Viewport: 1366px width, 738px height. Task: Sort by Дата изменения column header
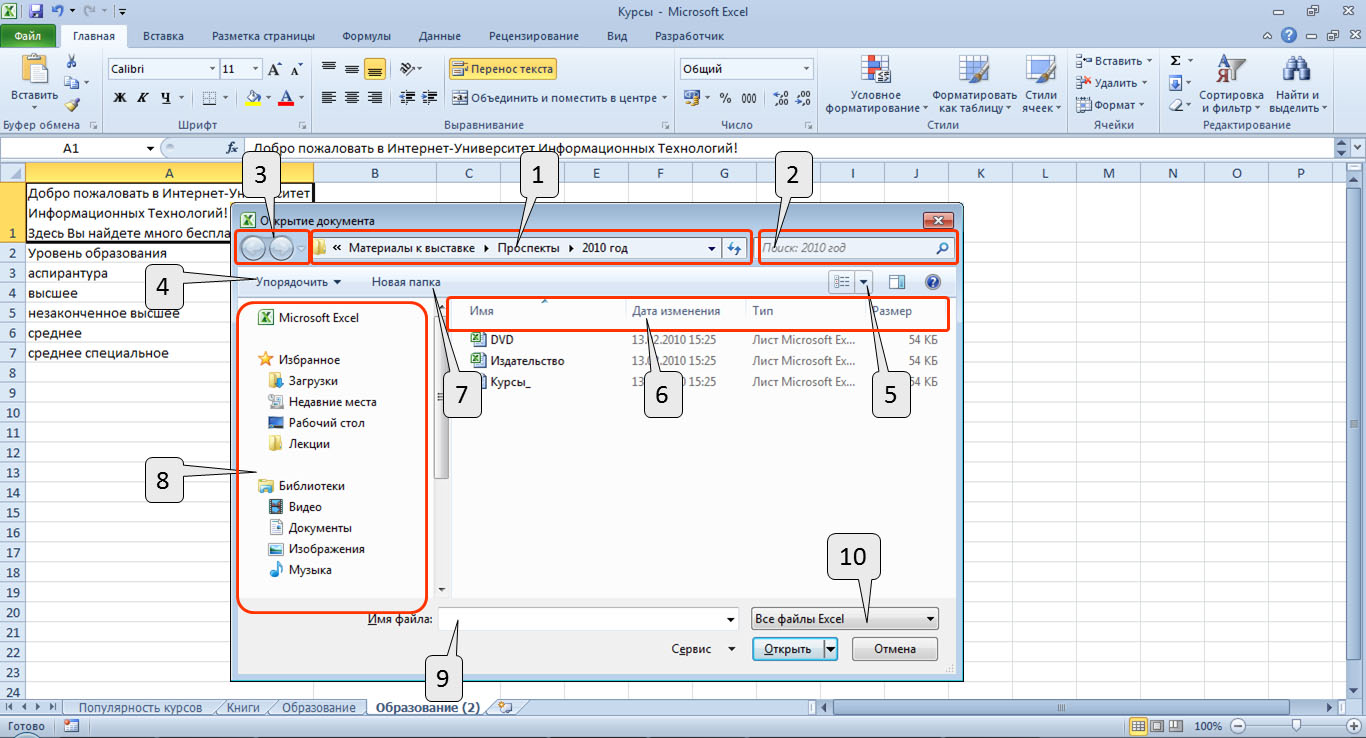tap(676, 311)
